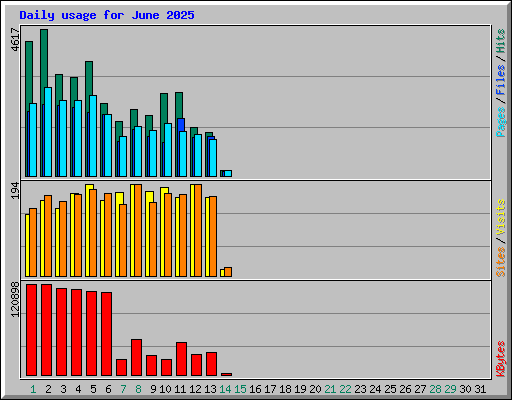Image resolution: width=512 pixels, height=400 pixels.
Task: Click the red KBytes bar for day 11
Action: click(181, 359)
